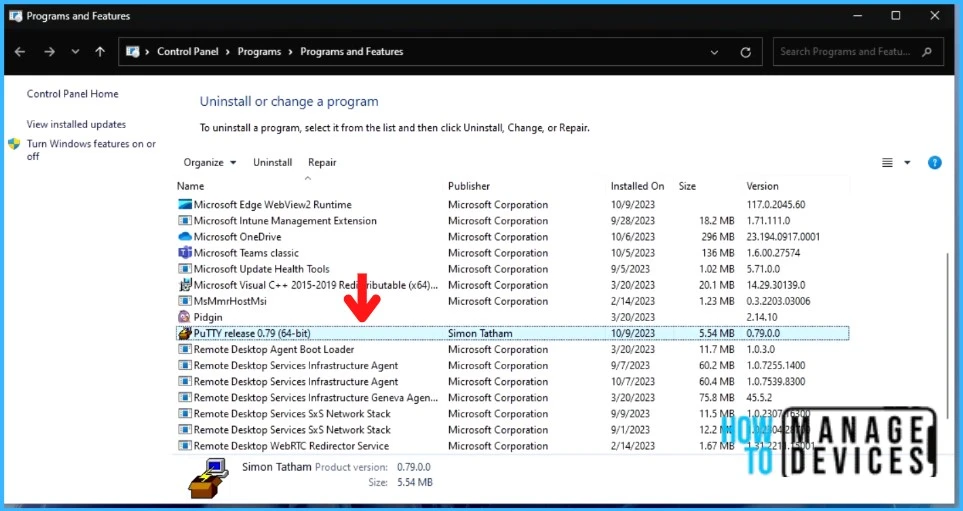Select the MsMmrHostMsi icon
This screenshot has height=511, width=963.
[185, 301]
